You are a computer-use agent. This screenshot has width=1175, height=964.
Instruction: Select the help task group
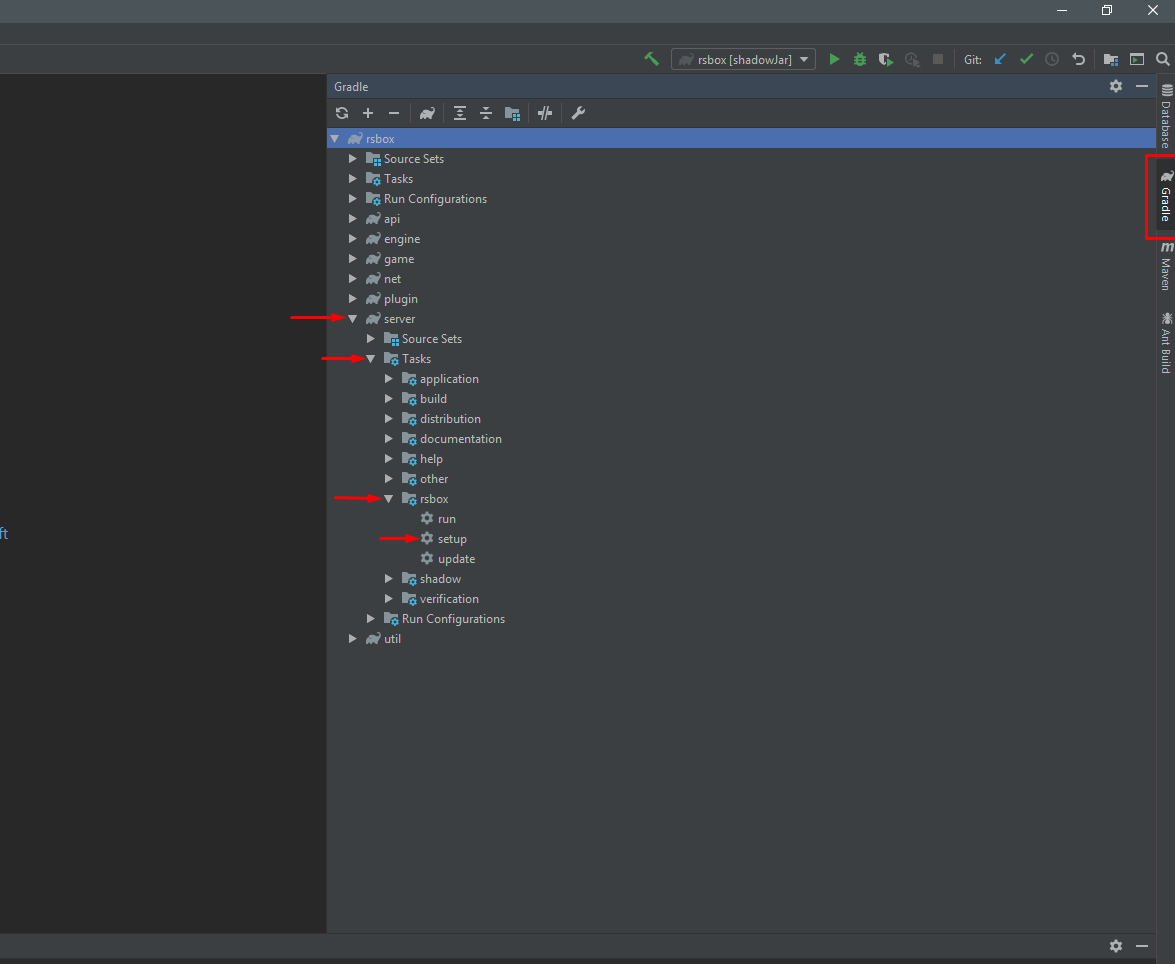(x=431, y=459)
